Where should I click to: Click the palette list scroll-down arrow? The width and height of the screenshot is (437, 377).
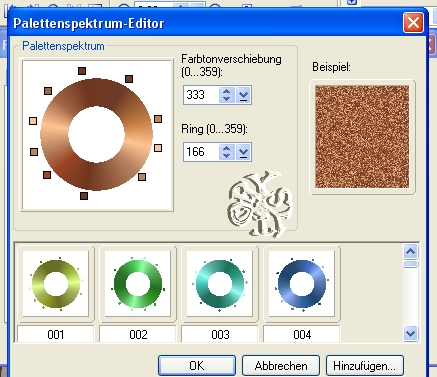tap(410, 333)
